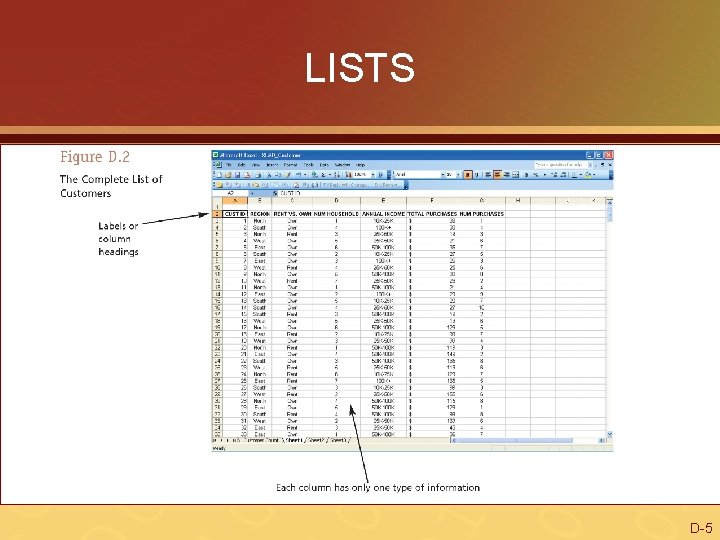Click the vertical scrollbar down arrow
The height and width of the screenshot is (540, 720).
(x=610, y=434)
